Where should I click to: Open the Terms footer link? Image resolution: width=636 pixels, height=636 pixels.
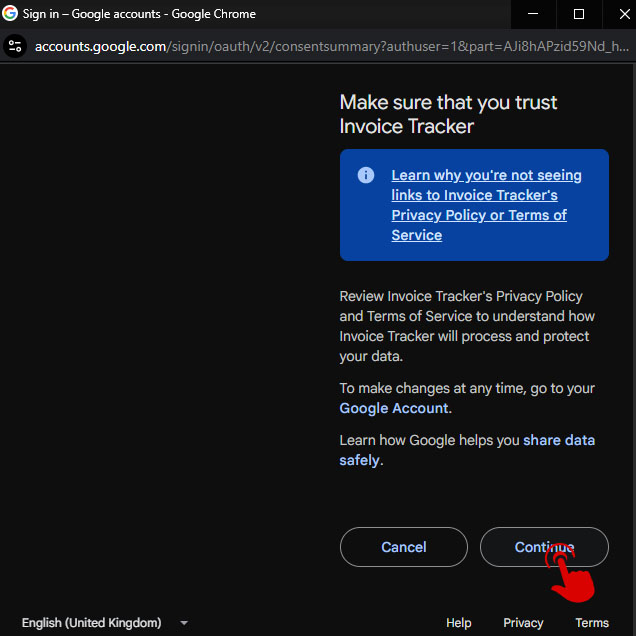pos(591,623)
